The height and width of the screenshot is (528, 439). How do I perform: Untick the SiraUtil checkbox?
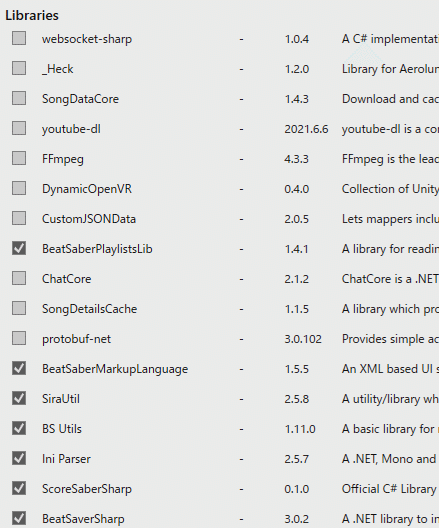pos(19,398)
